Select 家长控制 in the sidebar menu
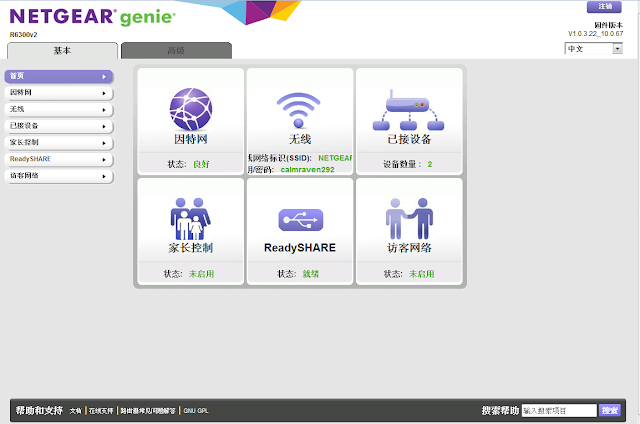 [x=59, y=143]
